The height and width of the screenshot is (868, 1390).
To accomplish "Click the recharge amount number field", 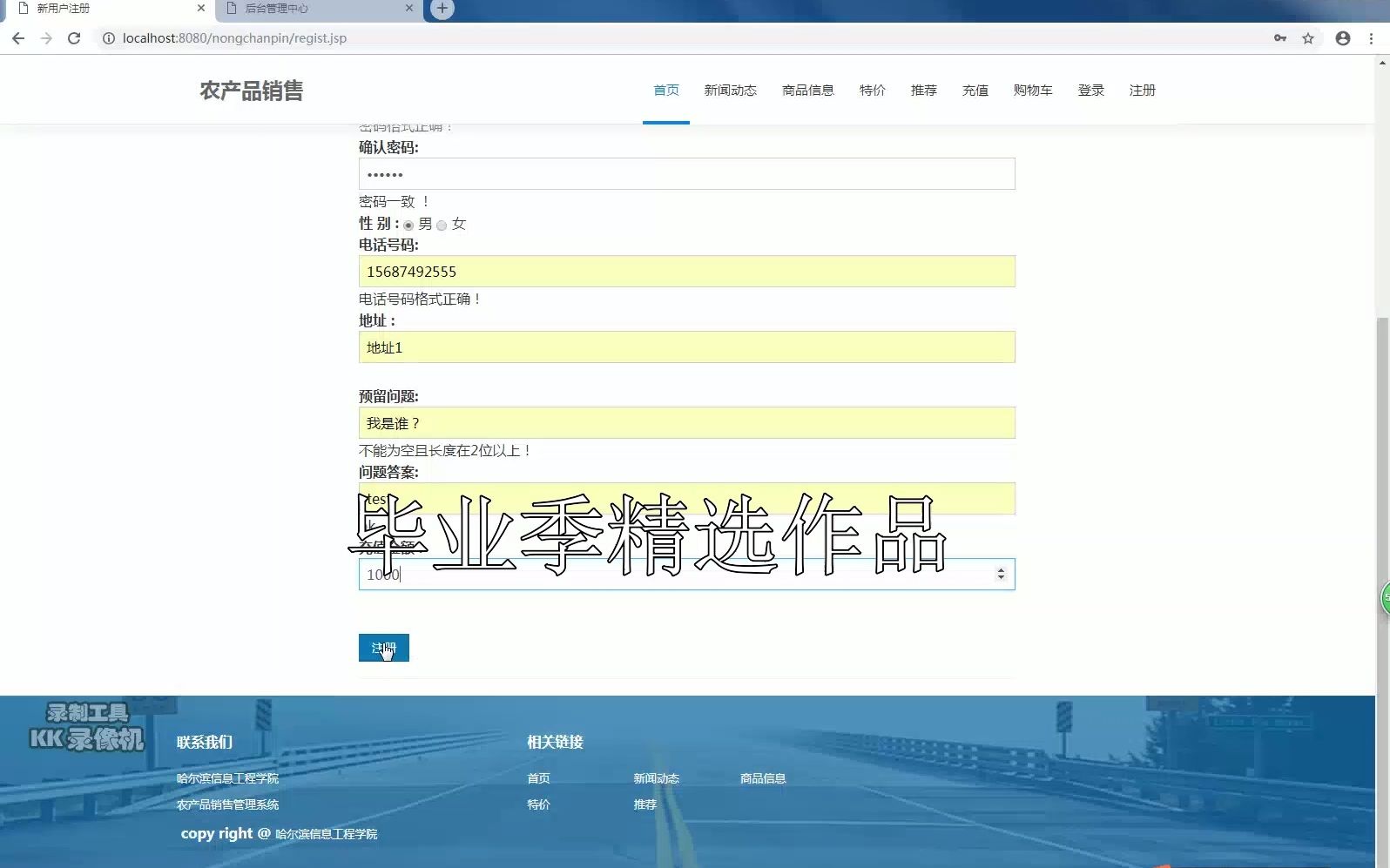I will (686, 575).
